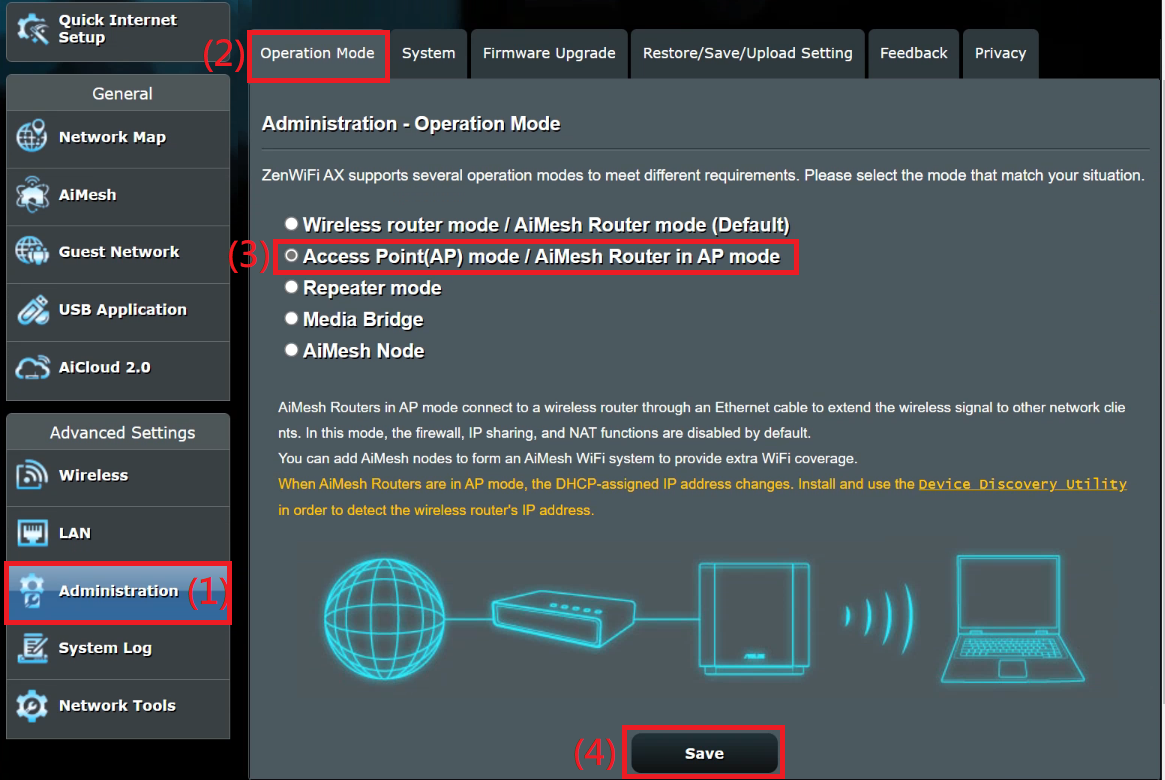Open LAN settings label
The width and height of the screenshot is (1165, 780).
click(75, 533)
